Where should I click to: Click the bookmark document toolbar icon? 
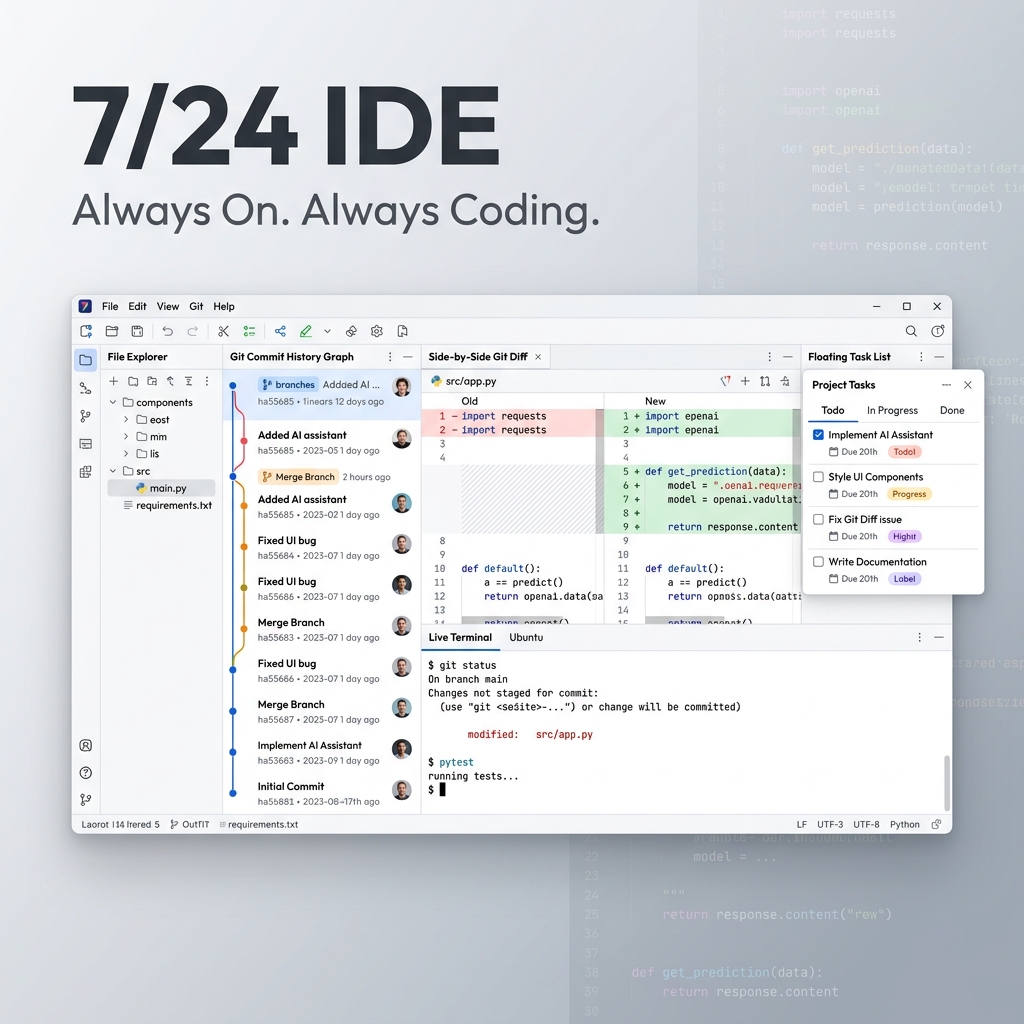[x=402, y=331]
